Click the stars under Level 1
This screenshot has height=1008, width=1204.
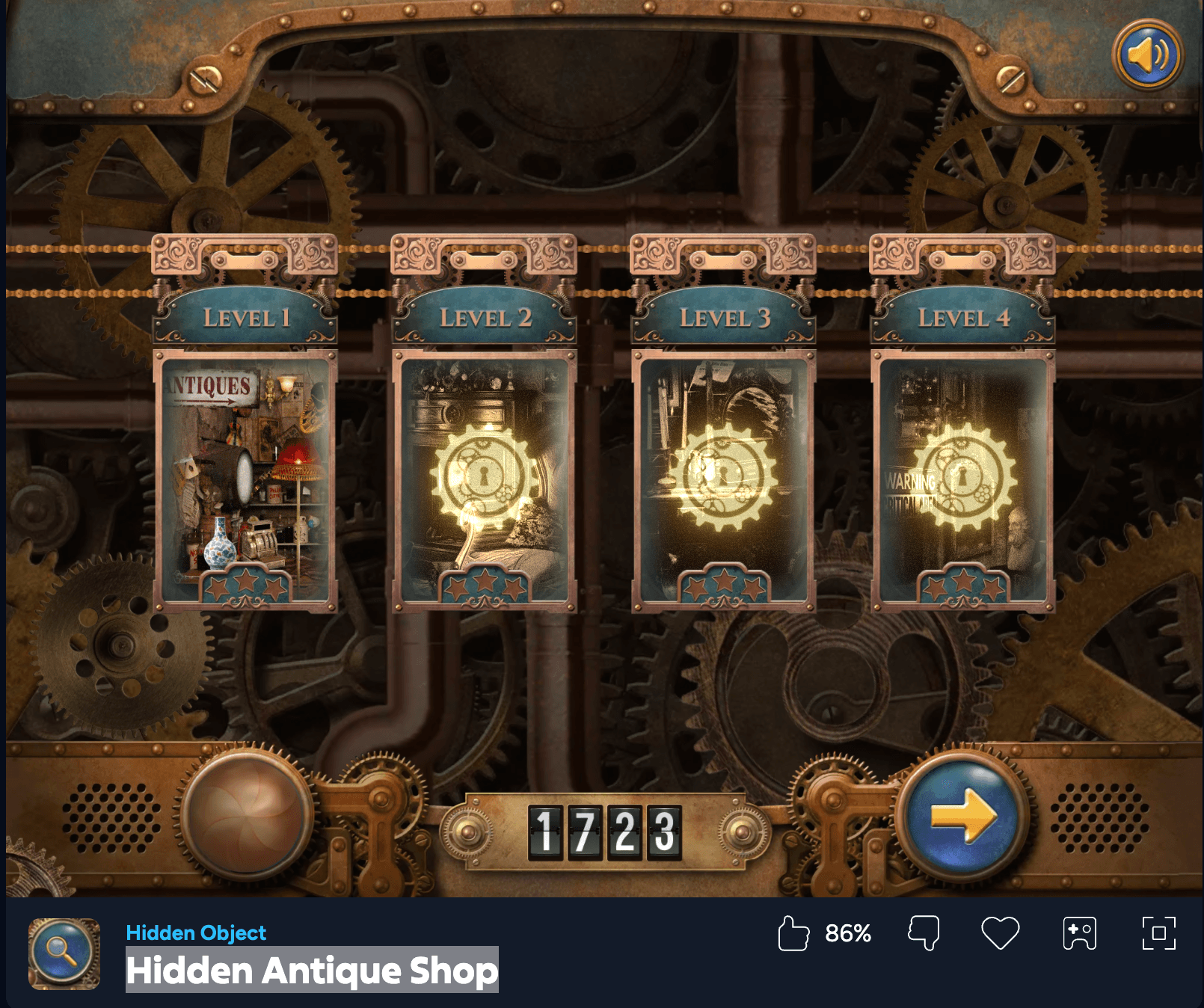point(246,586)
